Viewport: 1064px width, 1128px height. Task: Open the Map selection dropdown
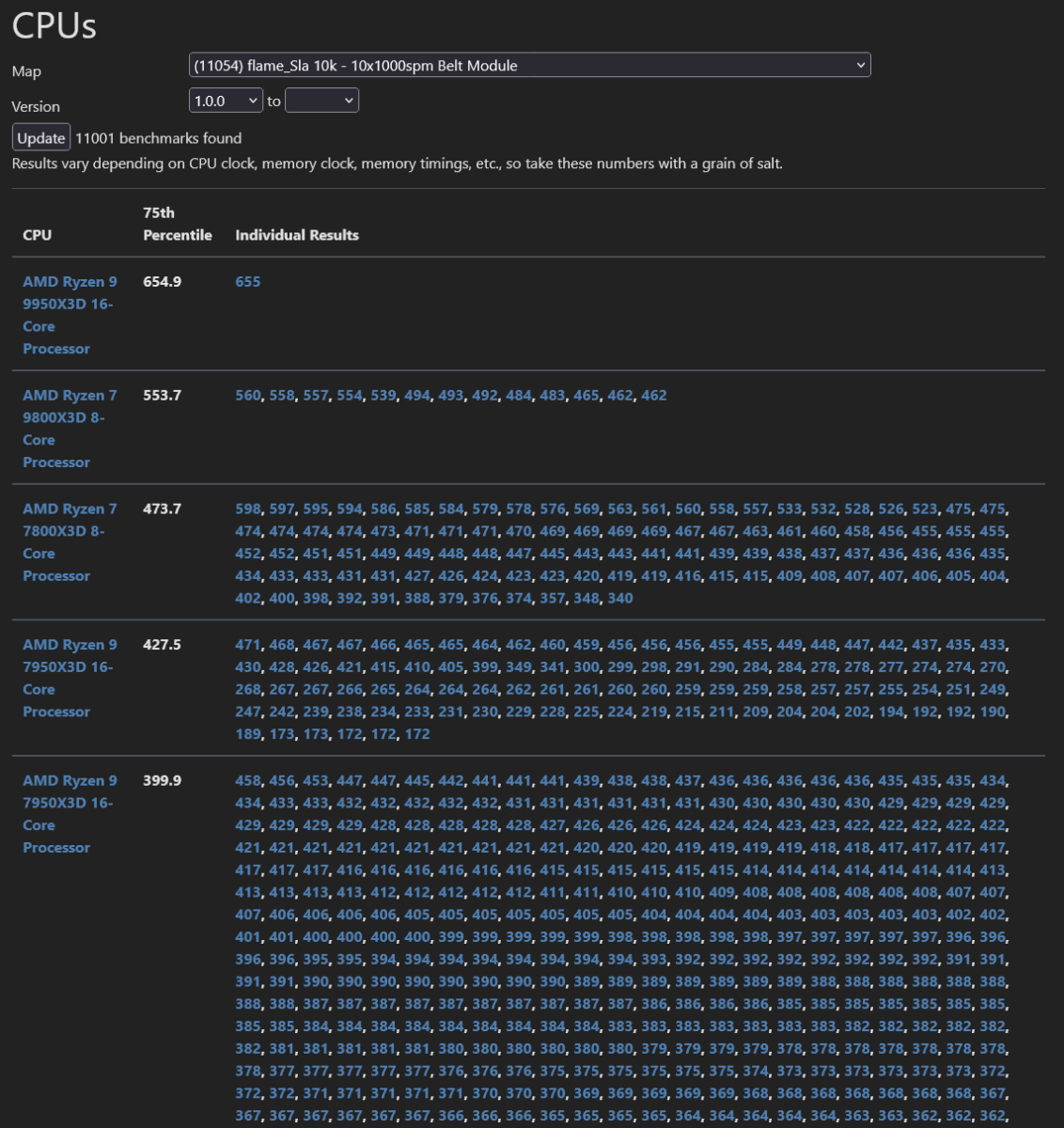tap(531, 65)
